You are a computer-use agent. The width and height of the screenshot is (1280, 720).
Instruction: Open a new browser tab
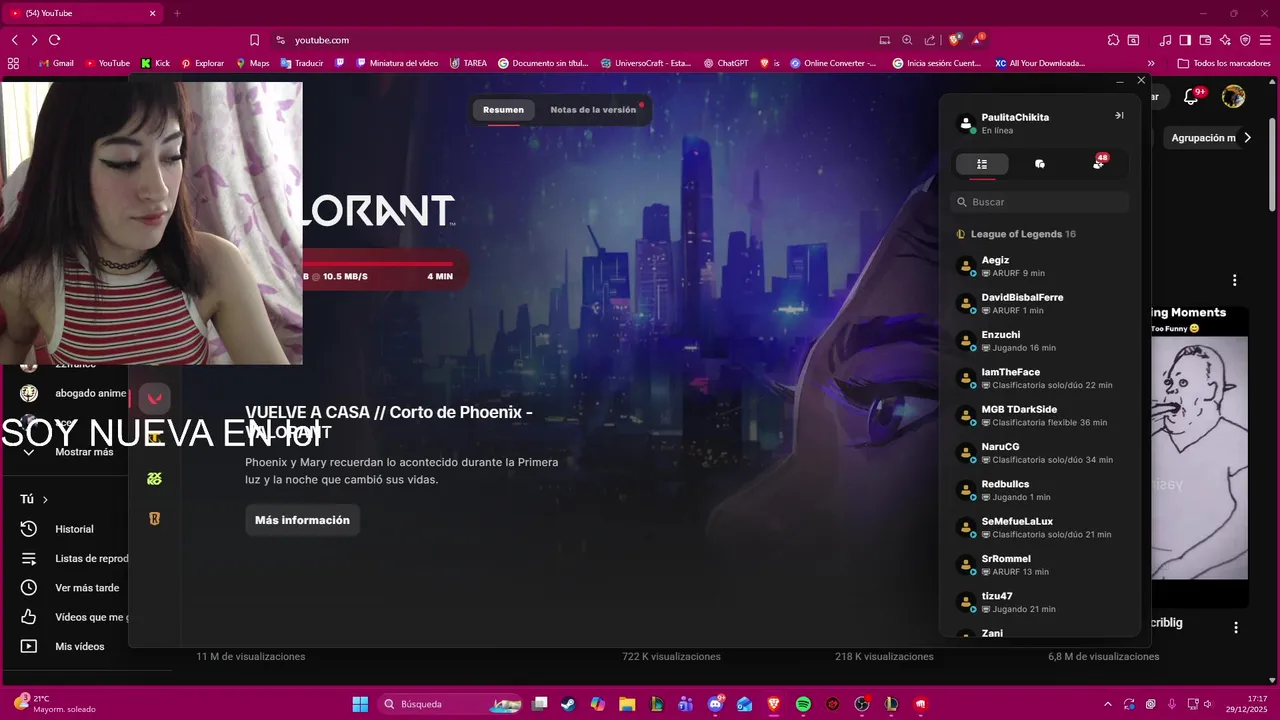pyautogui.click(x=177, y=13)
